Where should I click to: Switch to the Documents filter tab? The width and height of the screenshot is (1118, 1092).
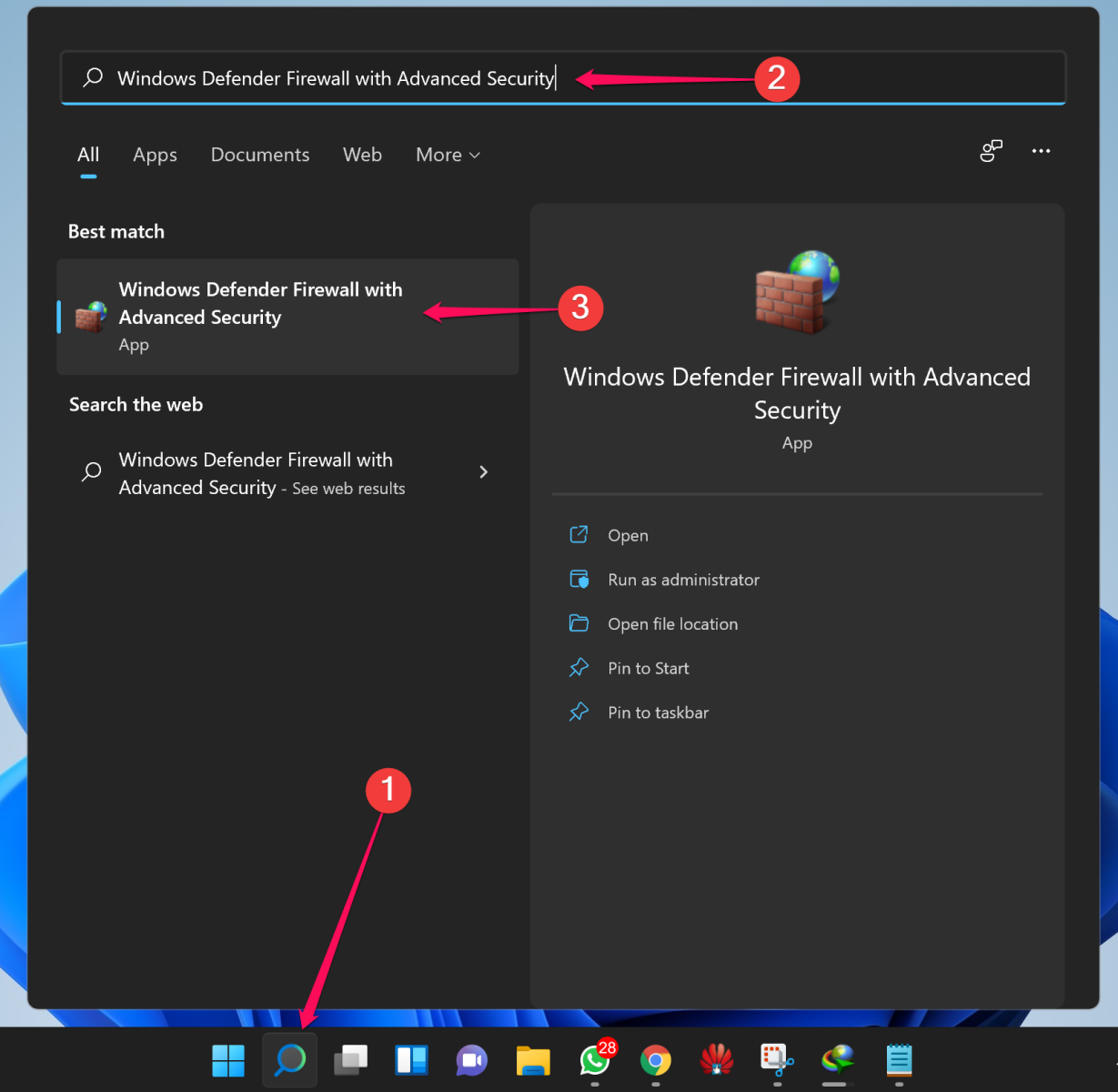[260, 155]
